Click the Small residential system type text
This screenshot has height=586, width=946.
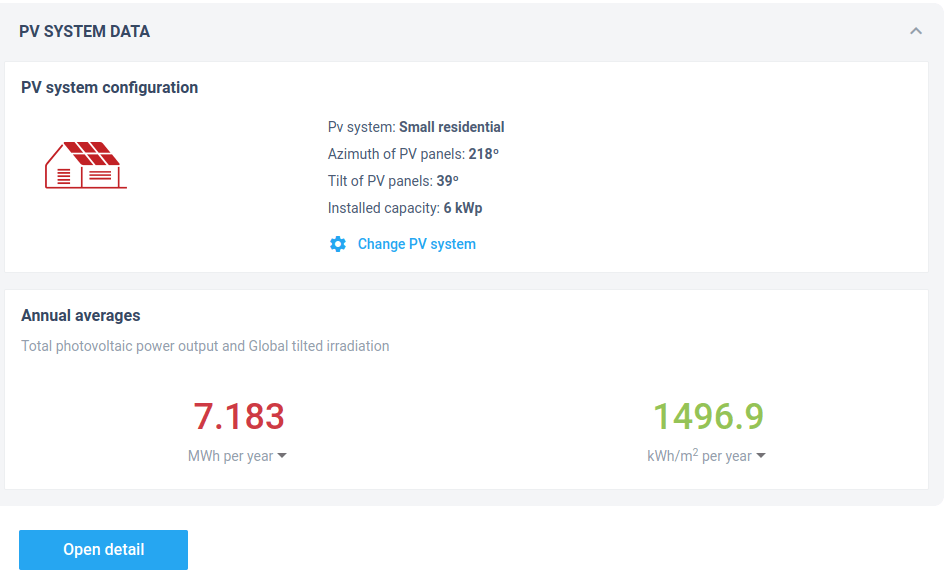click(451, 127)
